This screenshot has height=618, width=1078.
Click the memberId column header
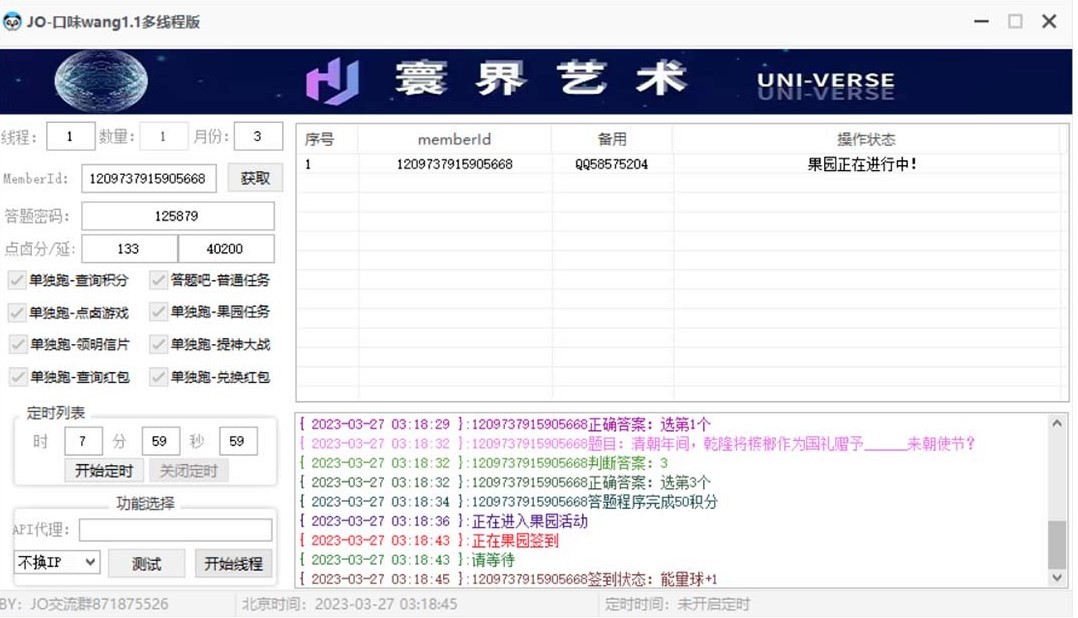pos(454,140)
